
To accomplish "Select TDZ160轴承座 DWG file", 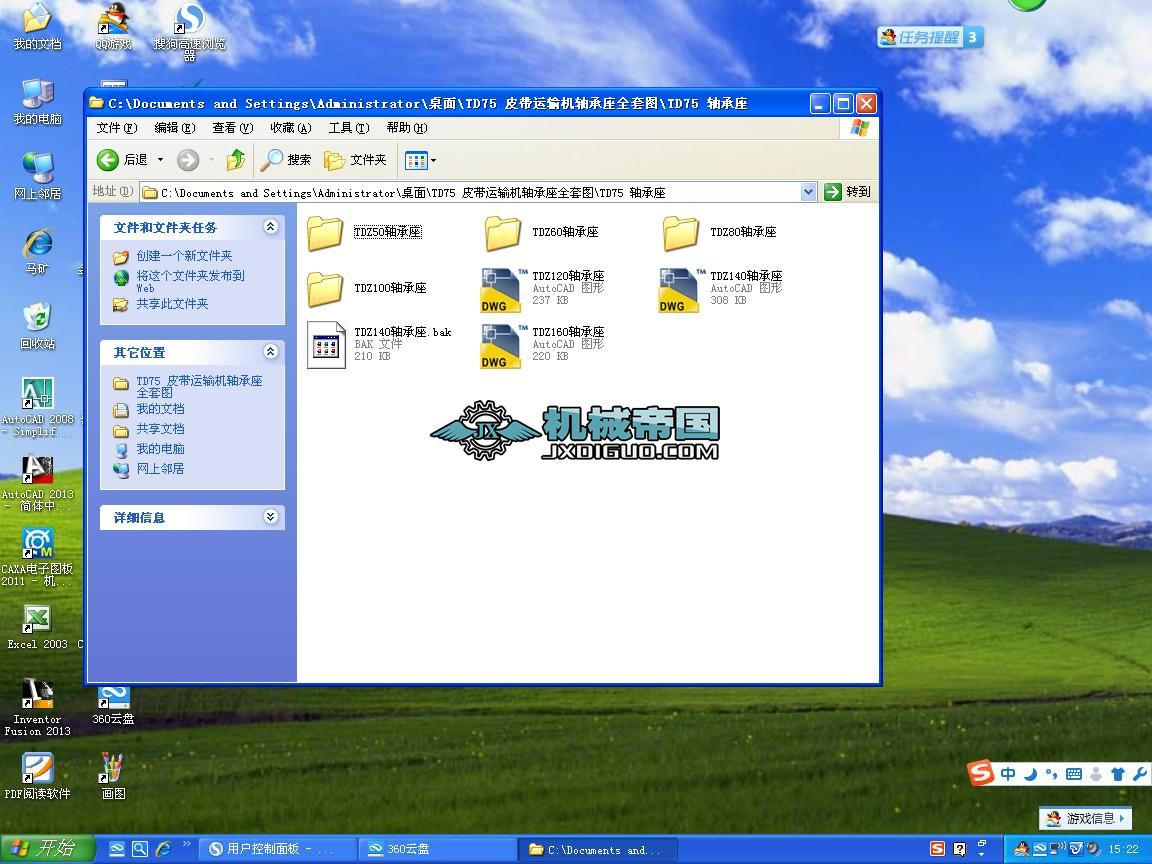I will pyautogui.click(x=543, y=345).
